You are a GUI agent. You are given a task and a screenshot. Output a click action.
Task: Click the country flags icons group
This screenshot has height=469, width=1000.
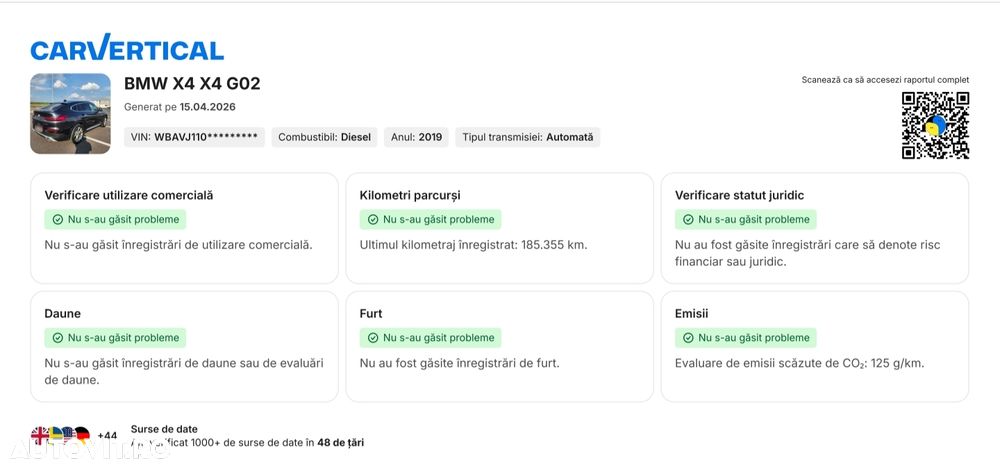[61, 436]
